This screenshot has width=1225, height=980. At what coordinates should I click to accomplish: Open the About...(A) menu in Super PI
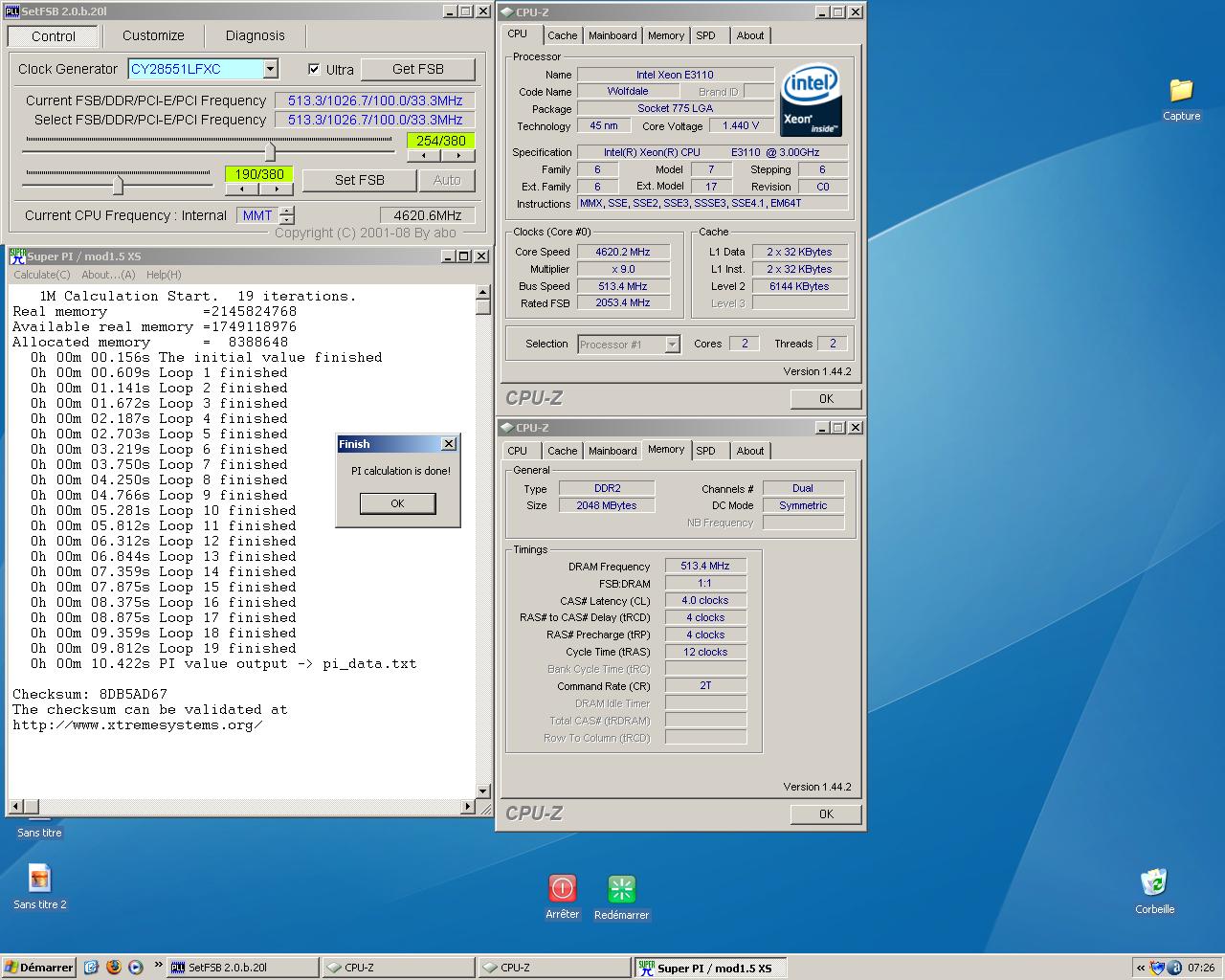pyautogui.click(x=108, y=275)
